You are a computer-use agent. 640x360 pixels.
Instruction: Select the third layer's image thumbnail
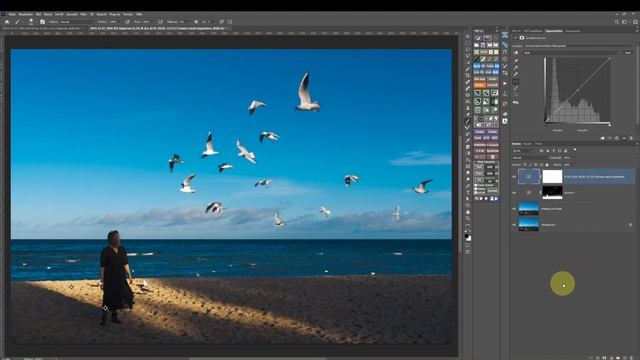click(529, 209)
